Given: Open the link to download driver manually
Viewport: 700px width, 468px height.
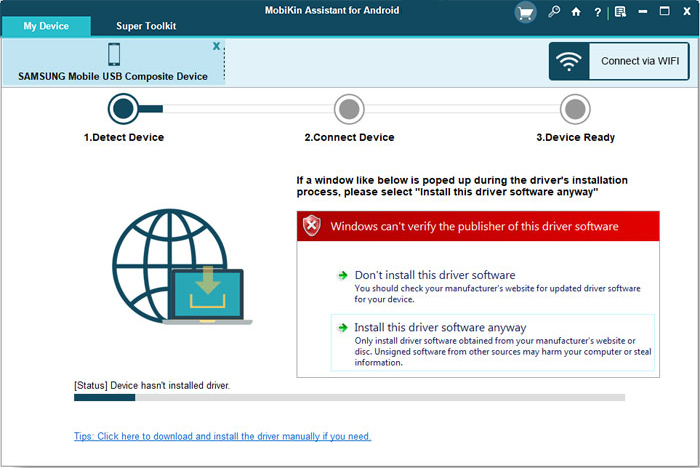Looking at the screenshot, I should coord(222,436).
